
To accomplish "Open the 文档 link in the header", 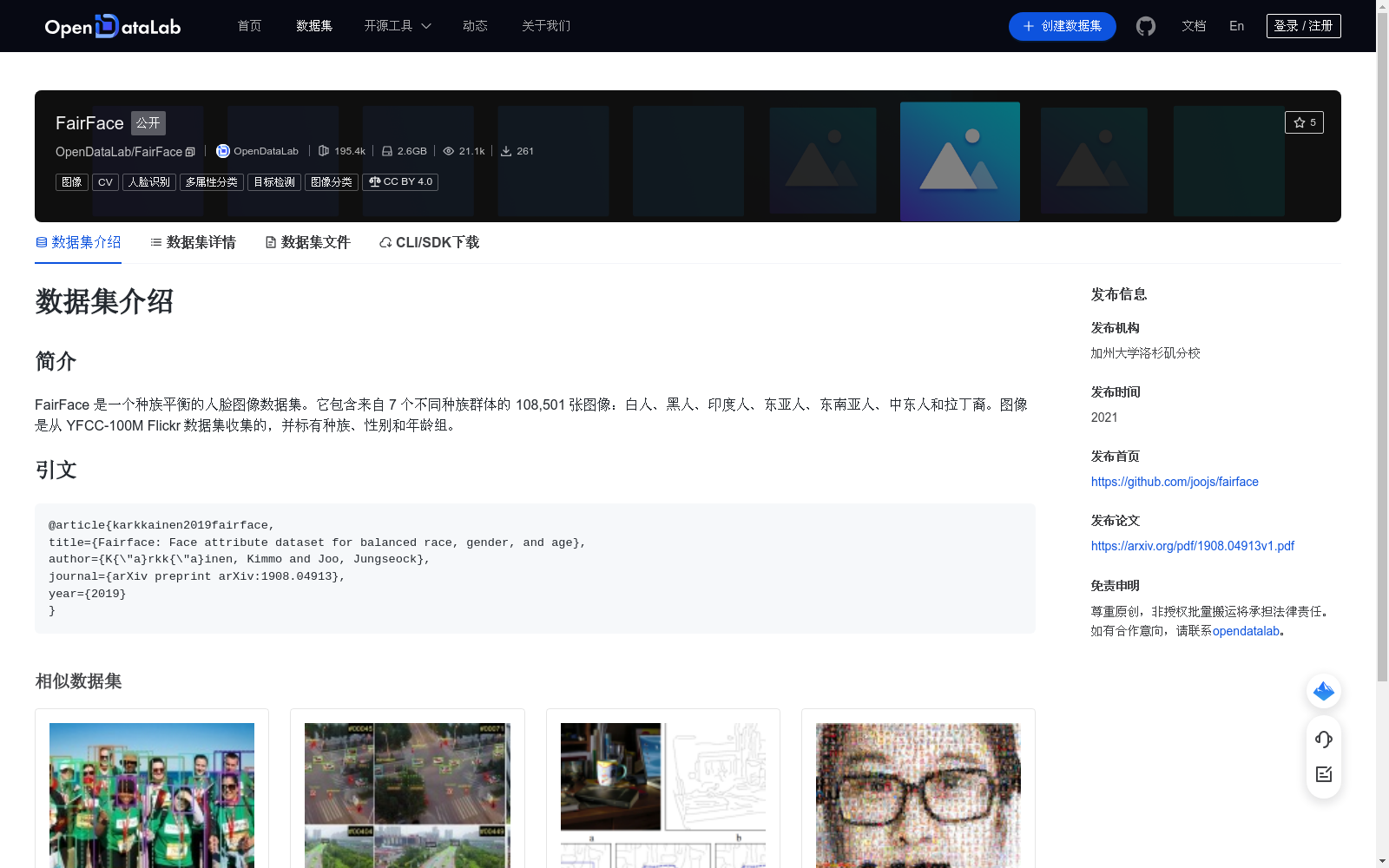I will pyautogui.click(x=1194, y=26).
